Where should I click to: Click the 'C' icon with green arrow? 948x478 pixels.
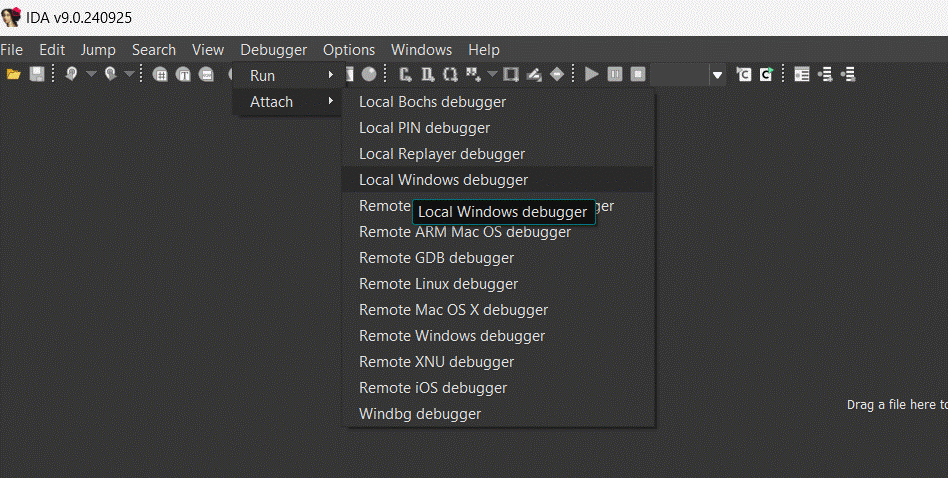767,74
